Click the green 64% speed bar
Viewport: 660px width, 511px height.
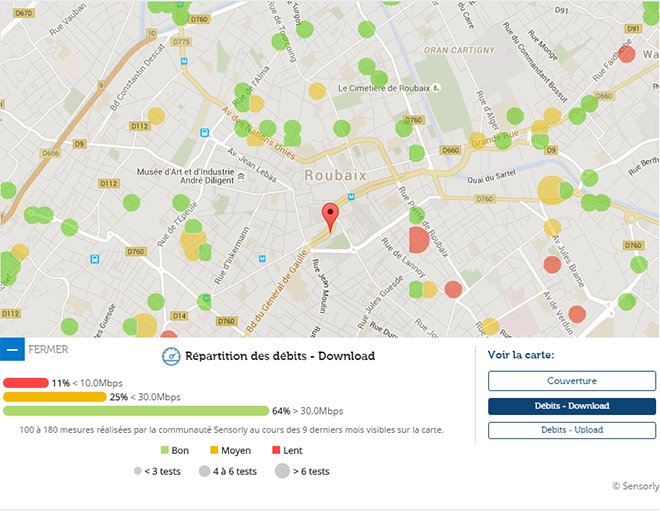click(136, 410)
